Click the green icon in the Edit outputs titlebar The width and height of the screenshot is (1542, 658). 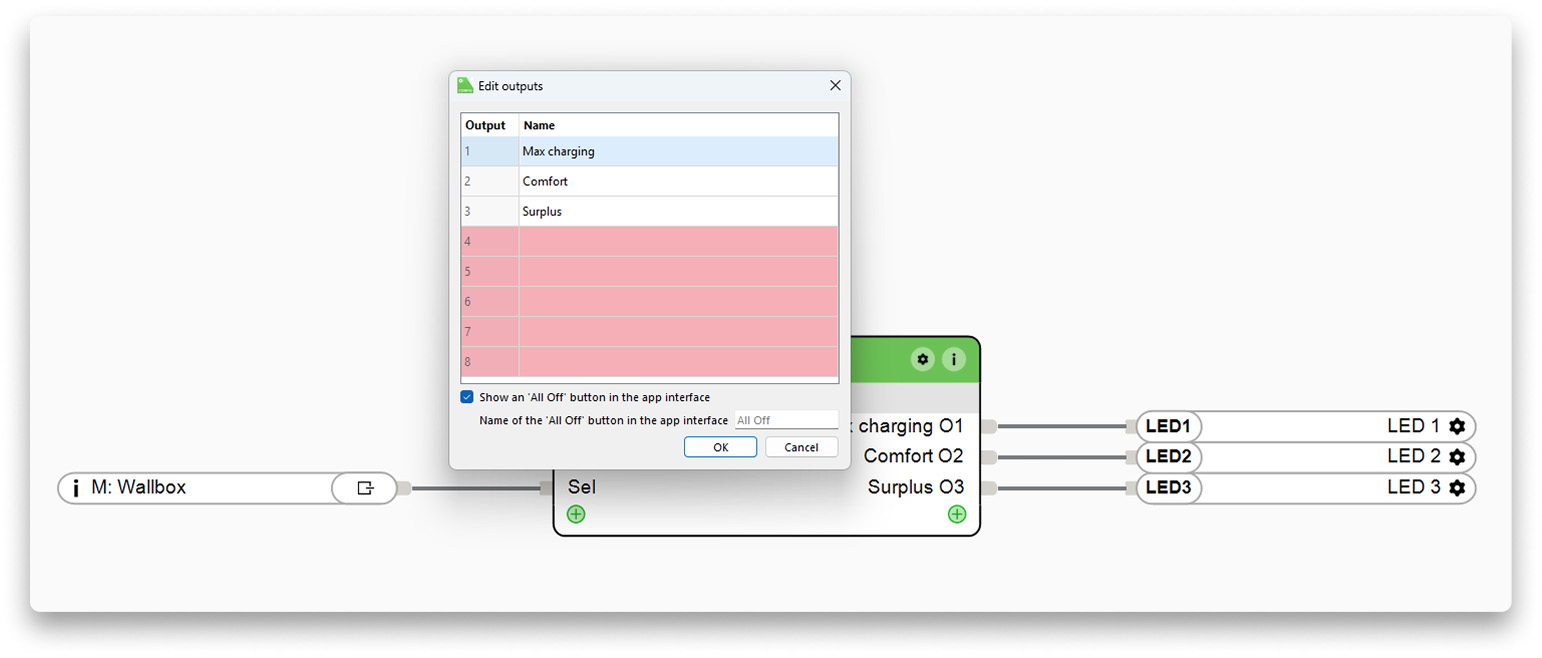[464, 86]
